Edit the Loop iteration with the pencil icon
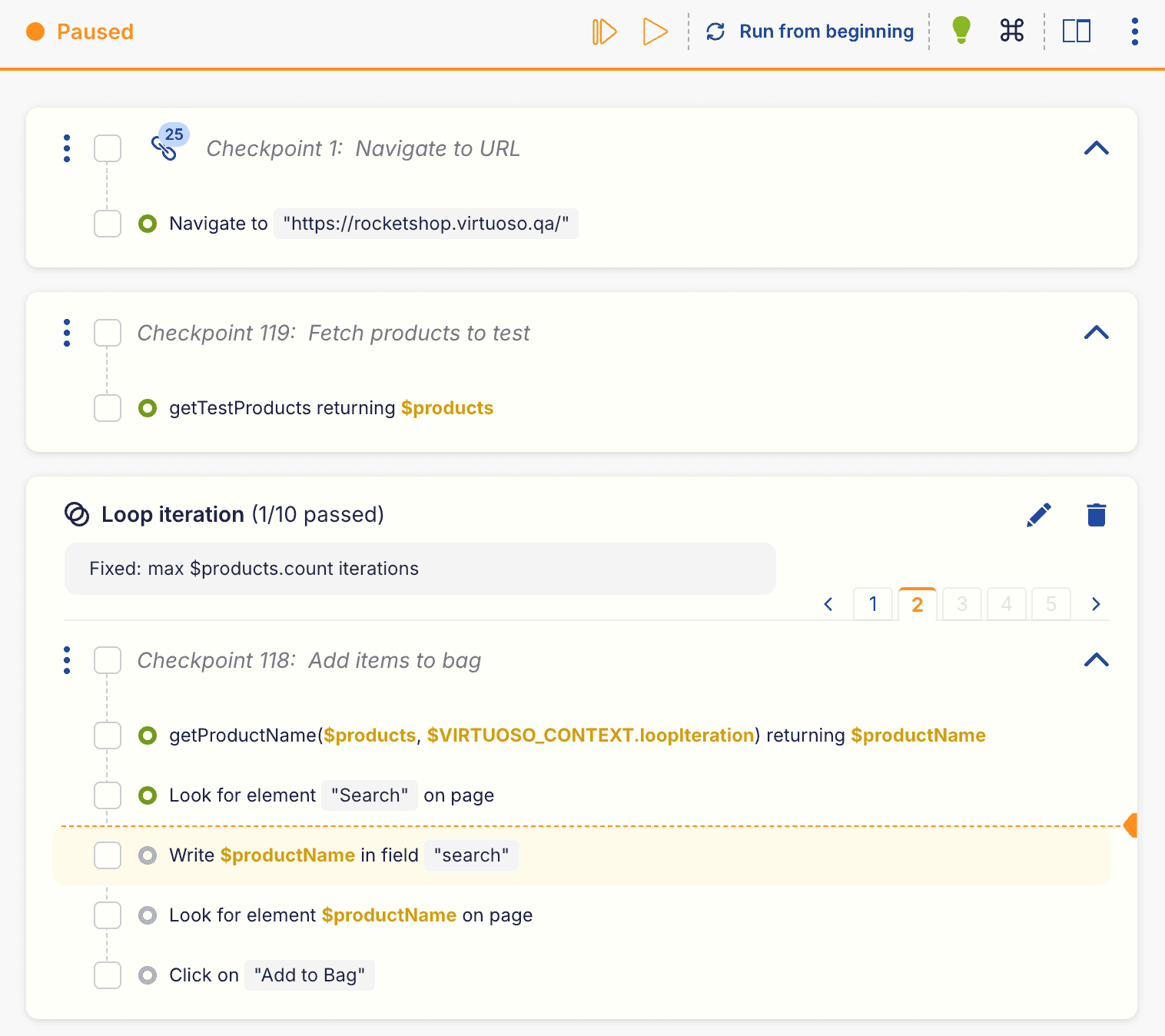 coord(1039,514)
